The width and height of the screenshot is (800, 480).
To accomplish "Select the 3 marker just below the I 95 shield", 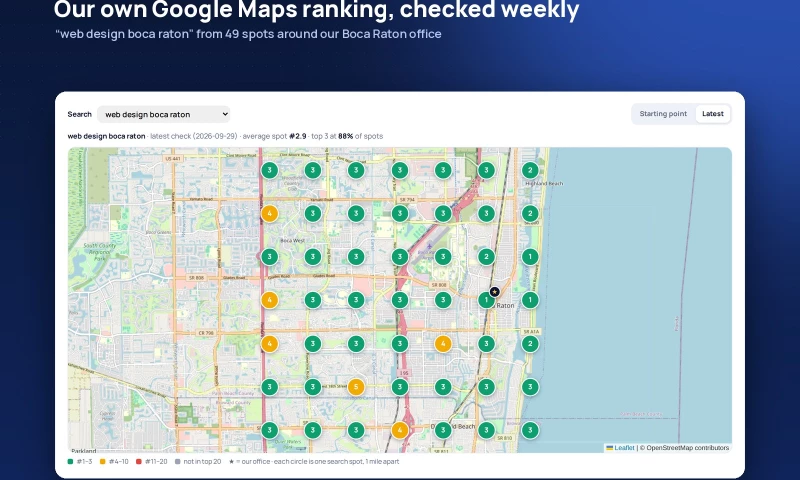I will (x=399, y=387).
